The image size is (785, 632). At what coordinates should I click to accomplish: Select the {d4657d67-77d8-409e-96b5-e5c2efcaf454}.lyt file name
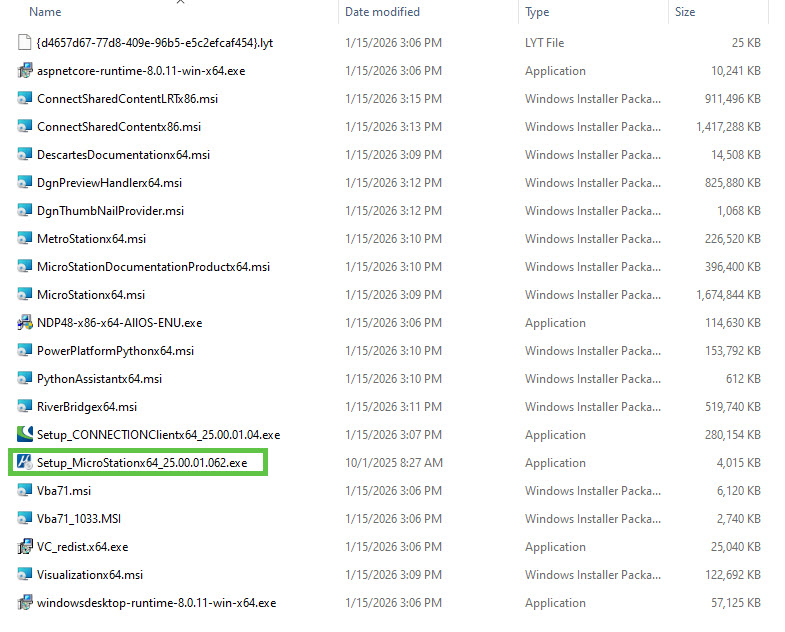click(x=155, y=43)
